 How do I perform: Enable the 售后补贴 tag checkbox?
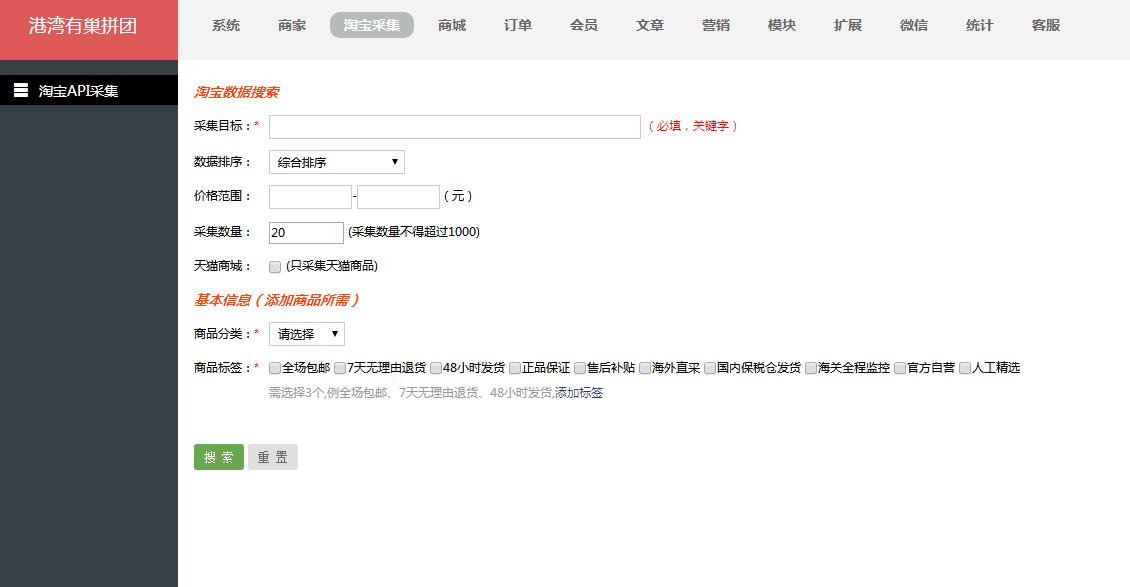(580, 368)
